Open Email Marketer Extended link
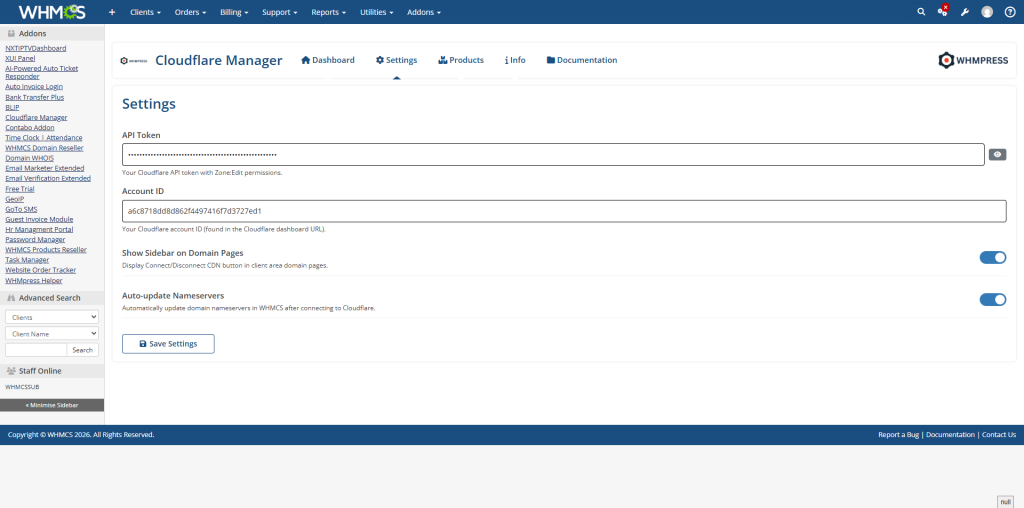 (x=44, y=168)
